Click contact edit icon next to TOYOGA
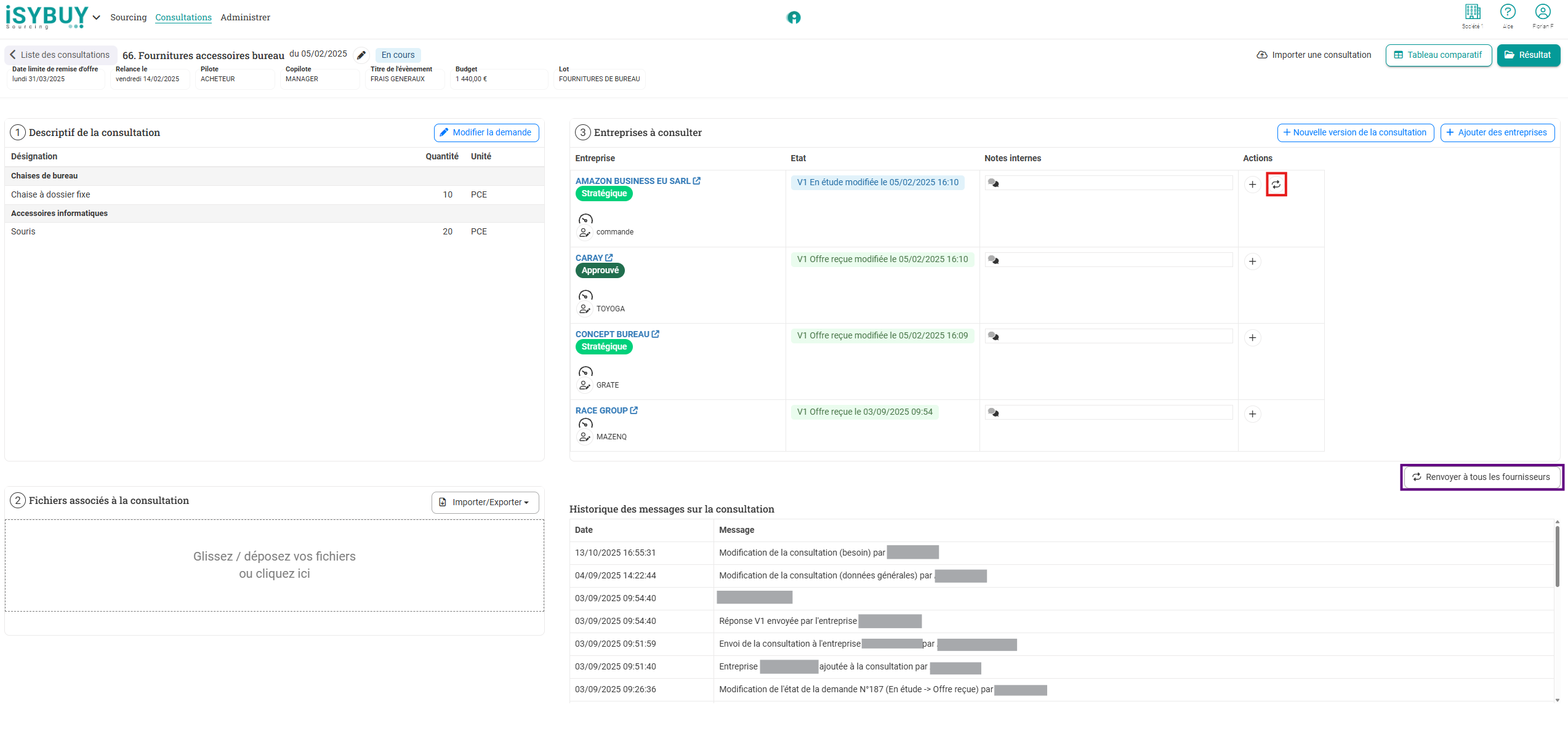Screen dimensions: 1568x731 pyautogui.click(x=585, y=309)
